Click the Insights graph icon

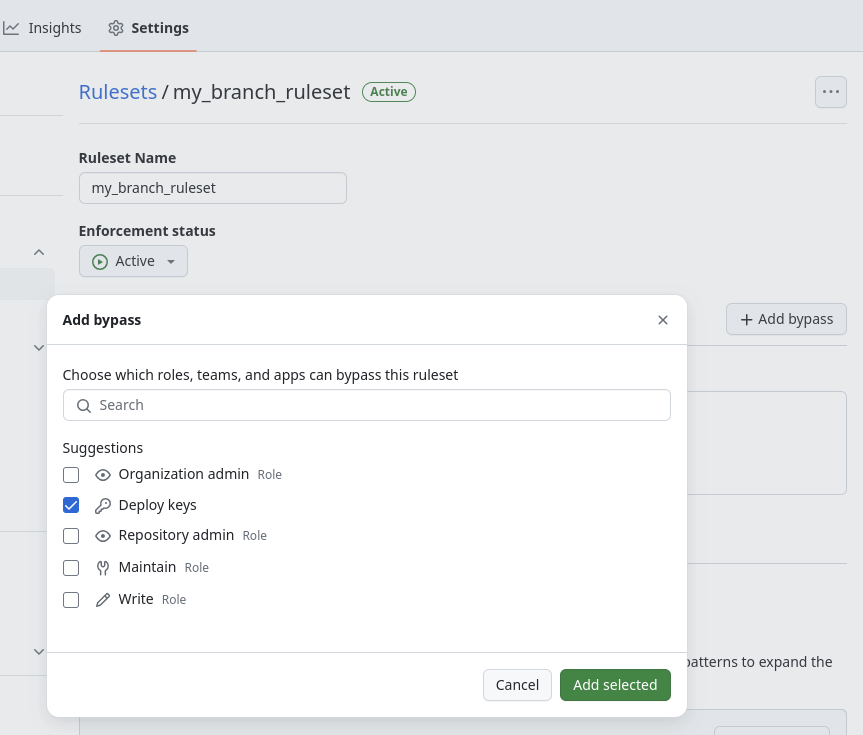click(x=11, y=28)
